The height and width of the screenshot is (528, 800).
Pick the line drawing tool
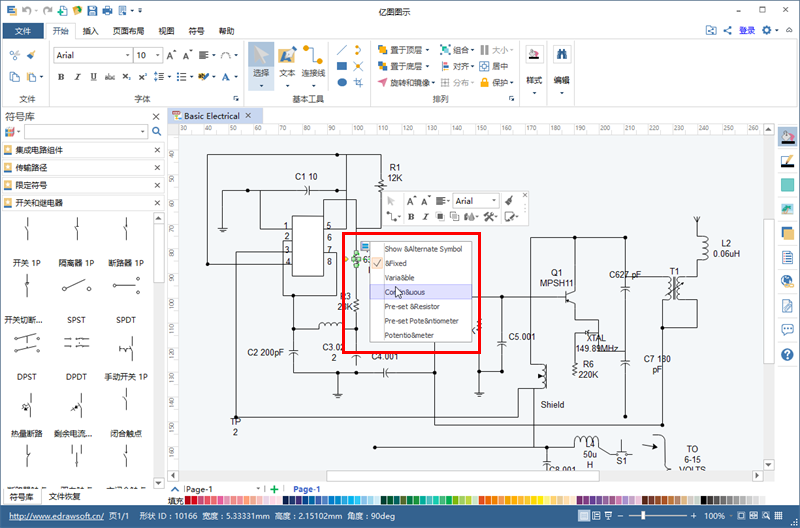[x=342, y=50]
